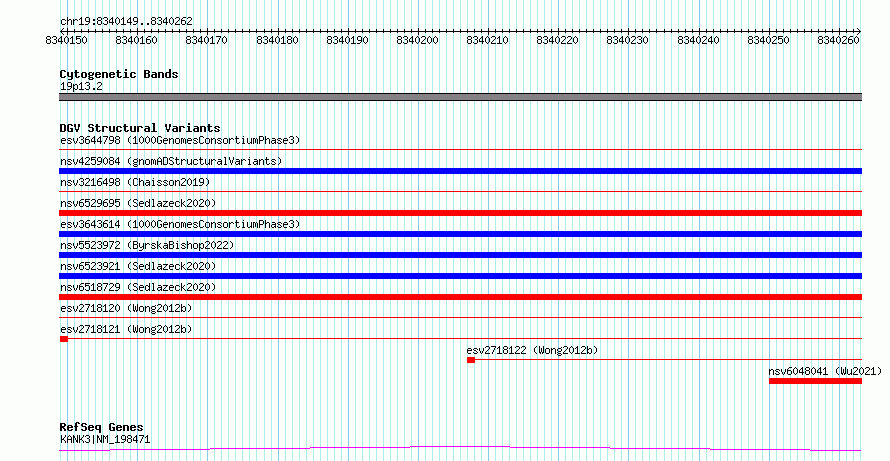Open the Cytogenetic Bands track title

coord(119,74)
